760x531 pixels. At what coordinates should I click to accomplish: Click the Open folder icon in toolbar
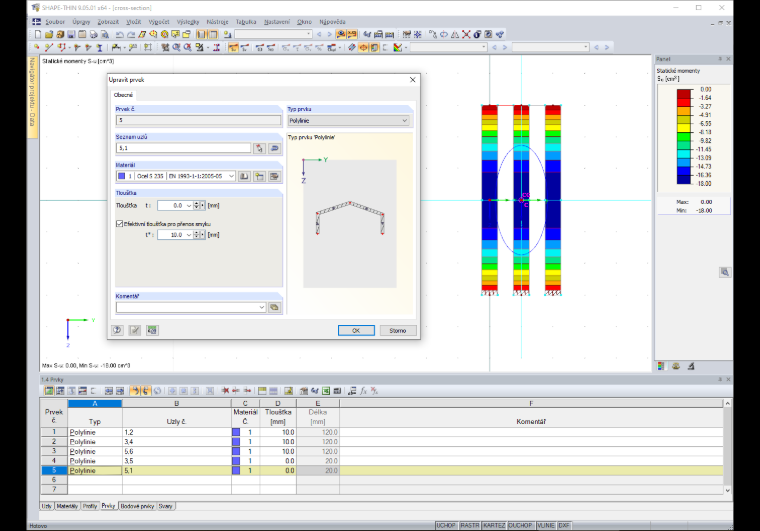49,34
